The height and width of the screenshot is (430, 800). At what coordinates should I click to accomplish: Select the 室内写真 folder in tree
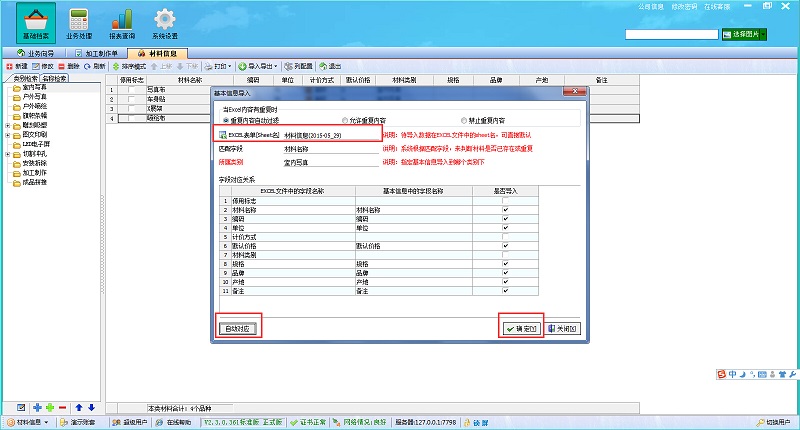pyautogui.click(x=36, y=88)
